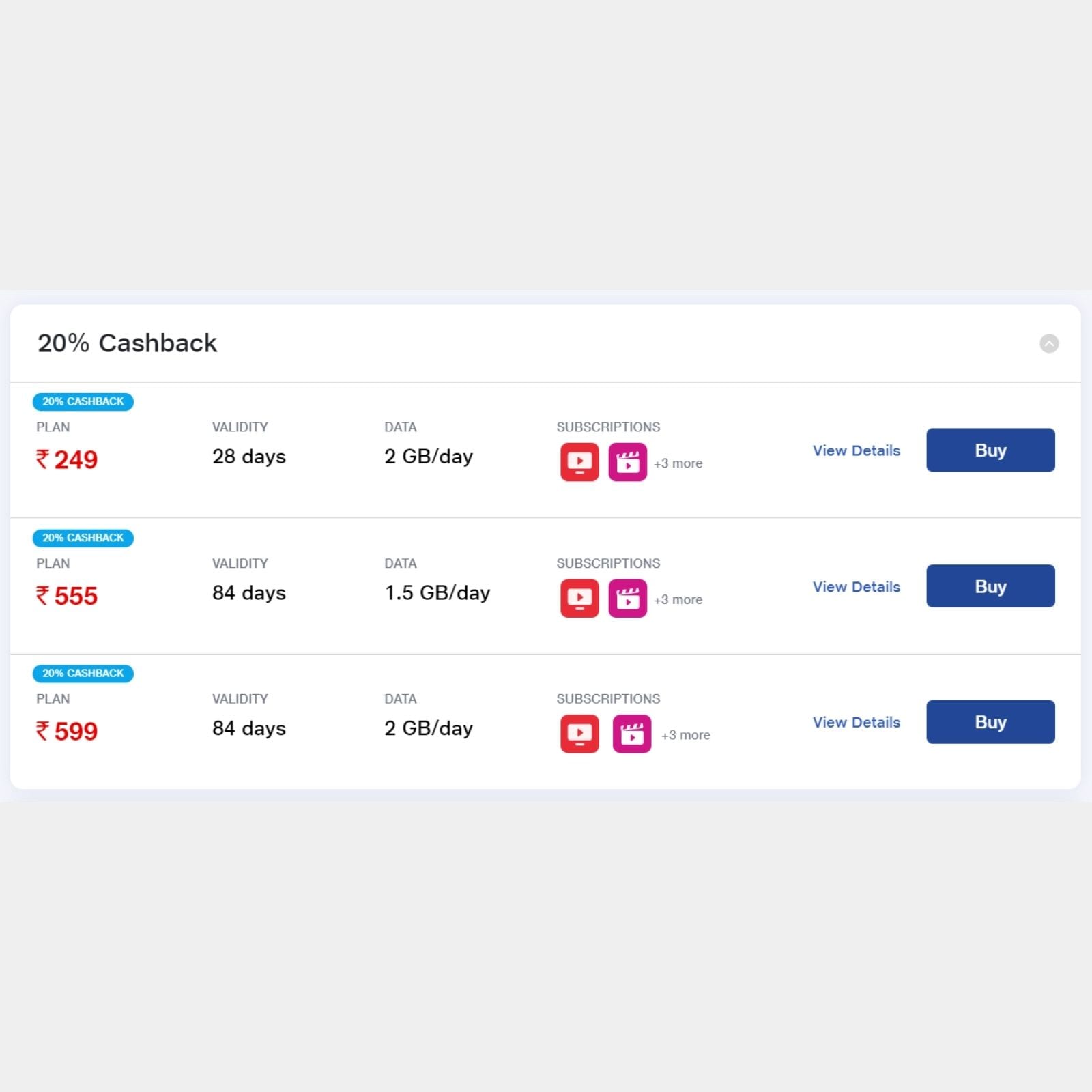1092x1092 pixels.
Task: Show +3 more subscriptions for ₹599 plan
Action: [x=685, y=735]
